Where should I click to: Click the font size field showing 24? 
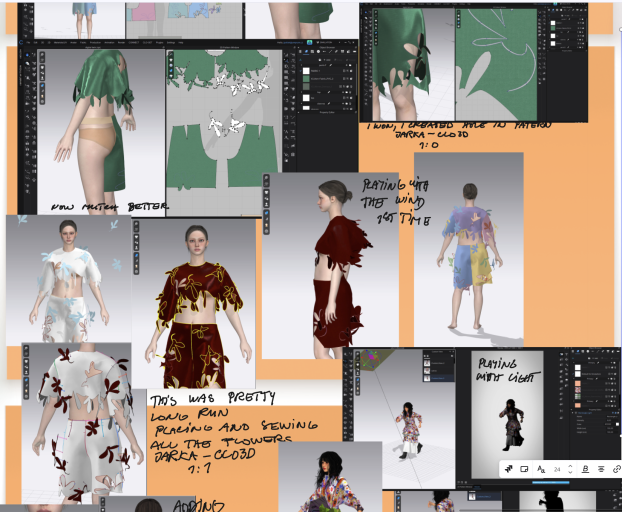pos(557,469)
